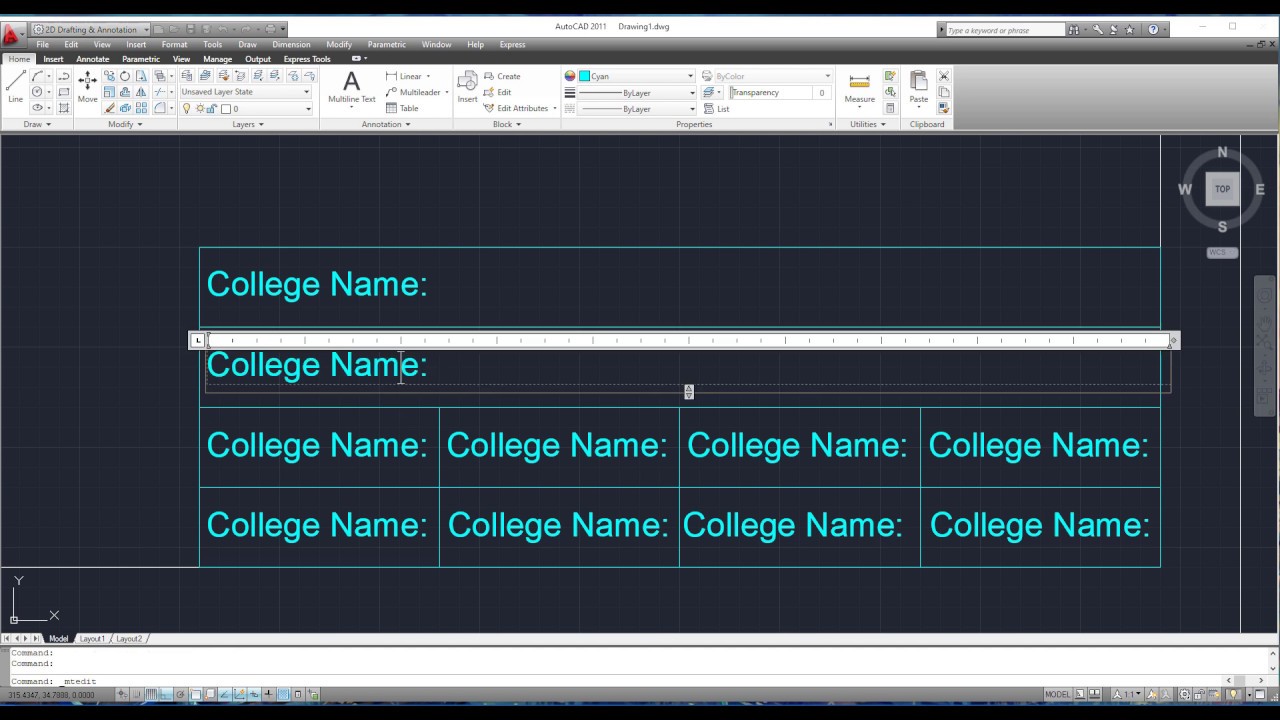Click the Table annotation tool
Viewport: 1280px width, 720px height.
click(402, 108)
